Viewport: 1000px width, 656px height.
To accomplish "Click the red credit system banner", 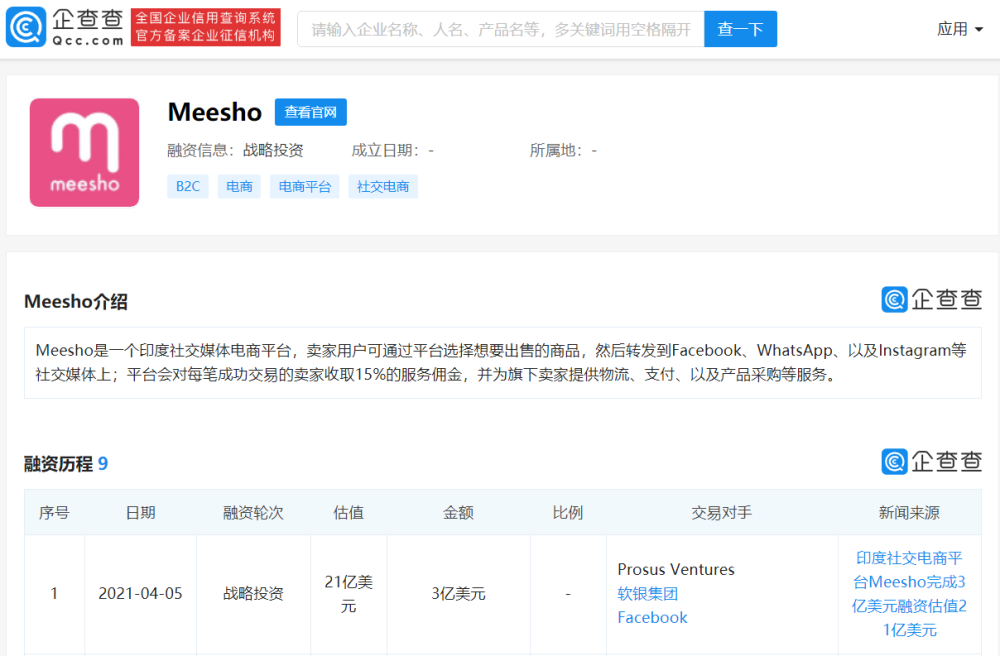I will 205,27.
